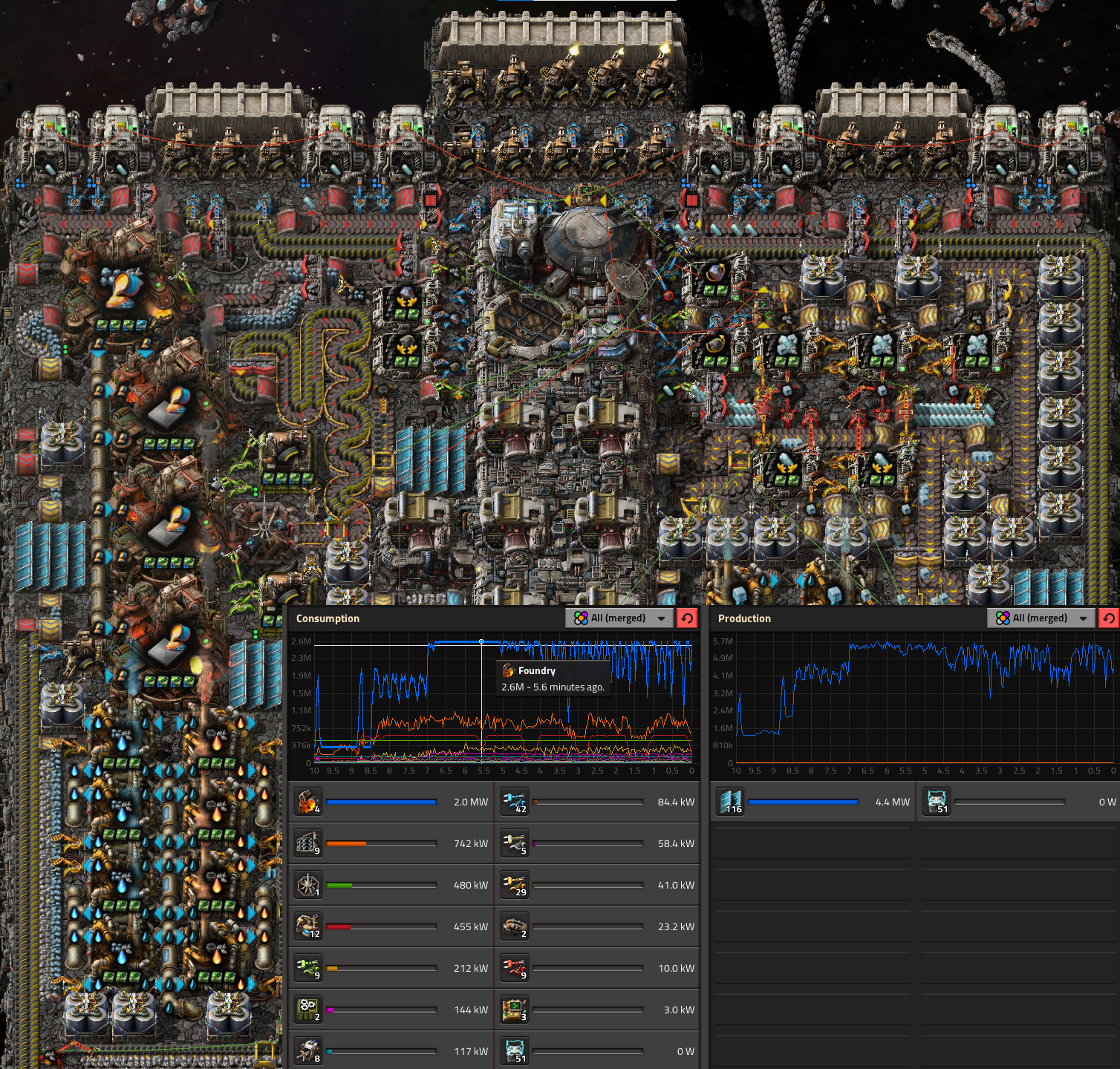Screen dimensions: 1120x1069
Task: Click the solar panel 4.4 MW production bar
Action: (x=803, y=802)
